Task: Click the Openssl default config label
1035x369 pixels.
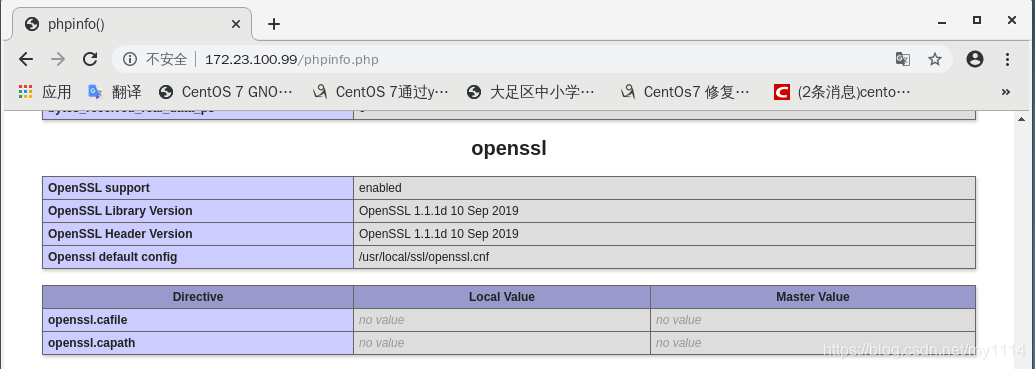Action: [x=113, y=257]
